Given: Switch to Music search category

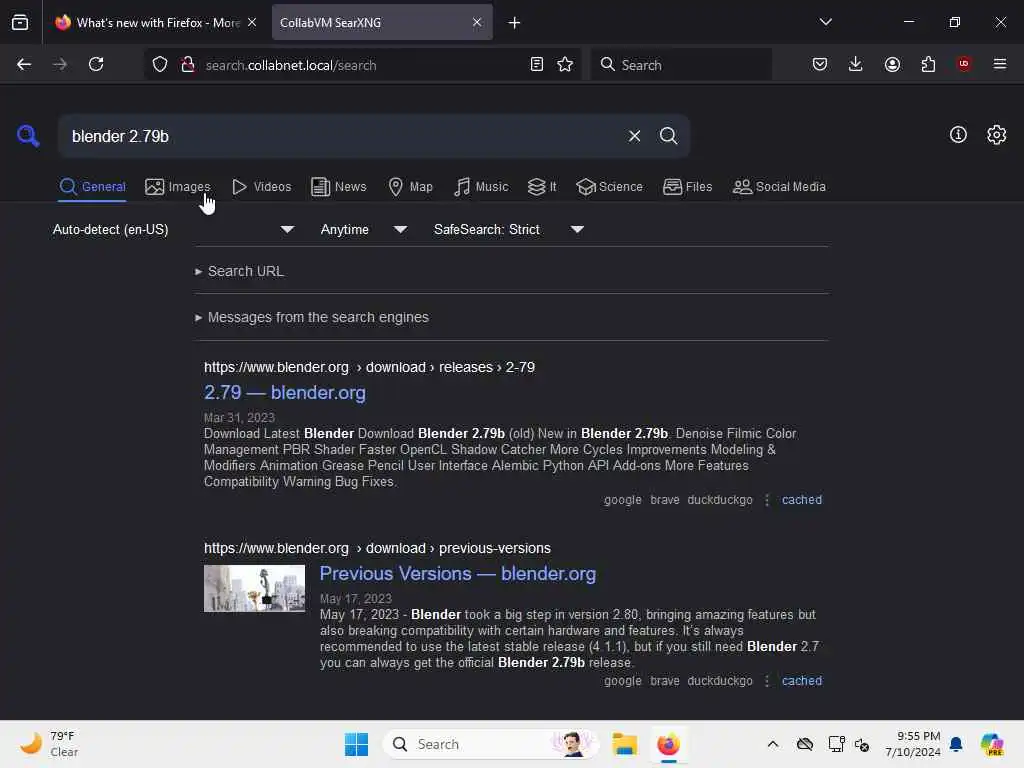Looking at the screenshot, I should click(481, 187).
